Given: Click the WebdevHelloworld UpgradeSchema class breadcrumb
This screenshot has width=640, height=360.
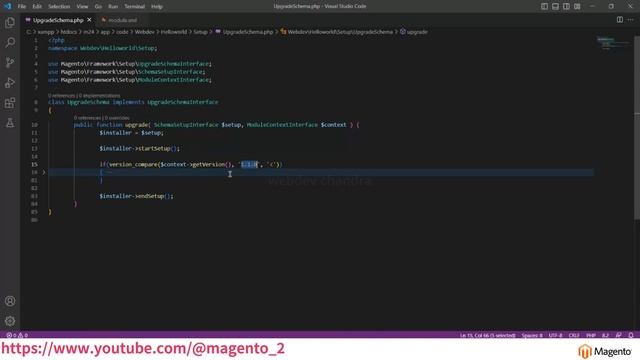Looking at the screenshot, I should click(337, 31).
